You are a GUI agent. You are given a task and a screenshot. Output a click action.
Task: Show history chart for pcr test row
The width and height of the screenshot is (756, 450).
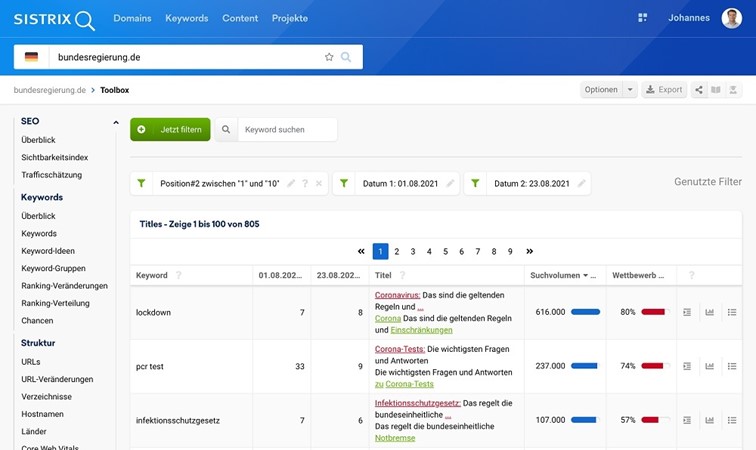[x=709, y=367]
